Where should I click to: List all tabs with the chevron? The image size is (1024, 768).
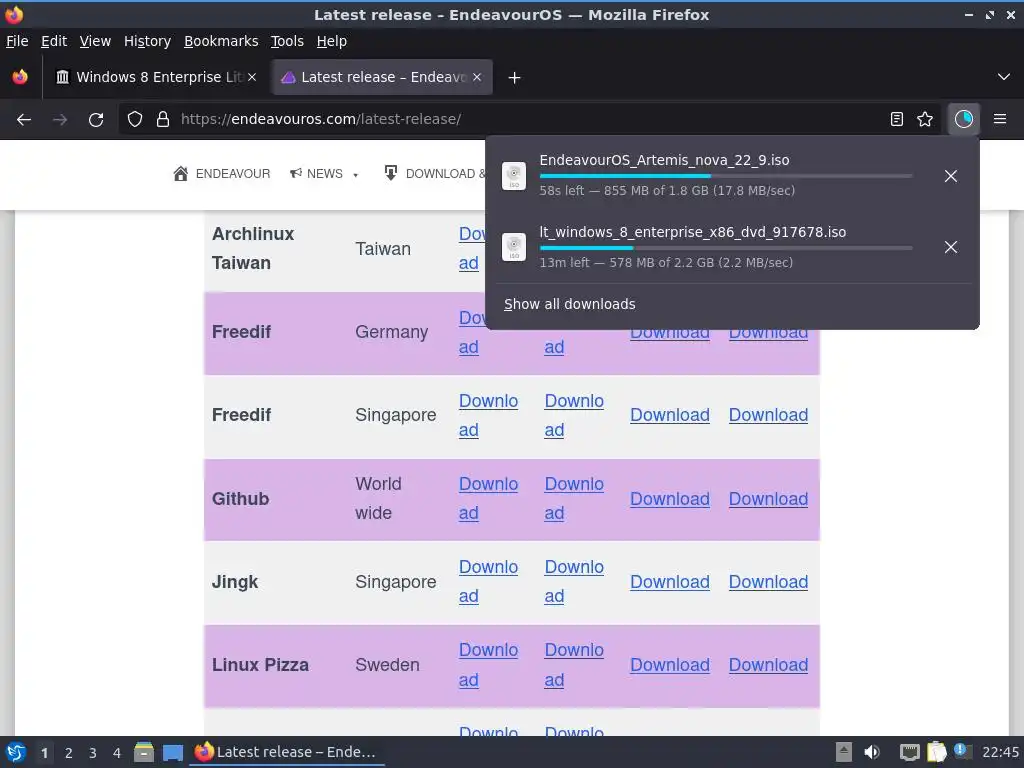tap(1004, 77)
